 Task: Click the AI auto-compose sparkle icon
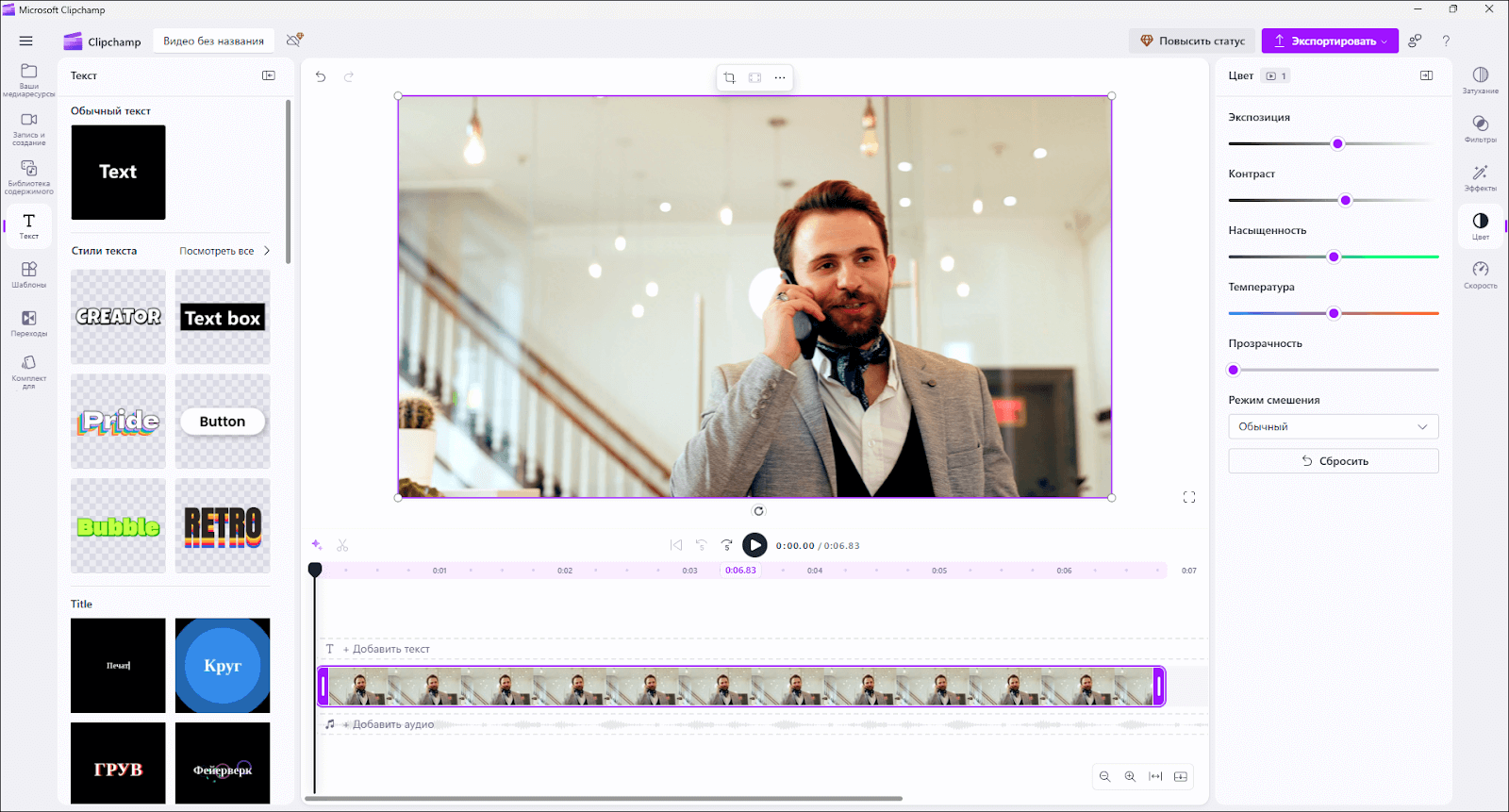(317, 545)
